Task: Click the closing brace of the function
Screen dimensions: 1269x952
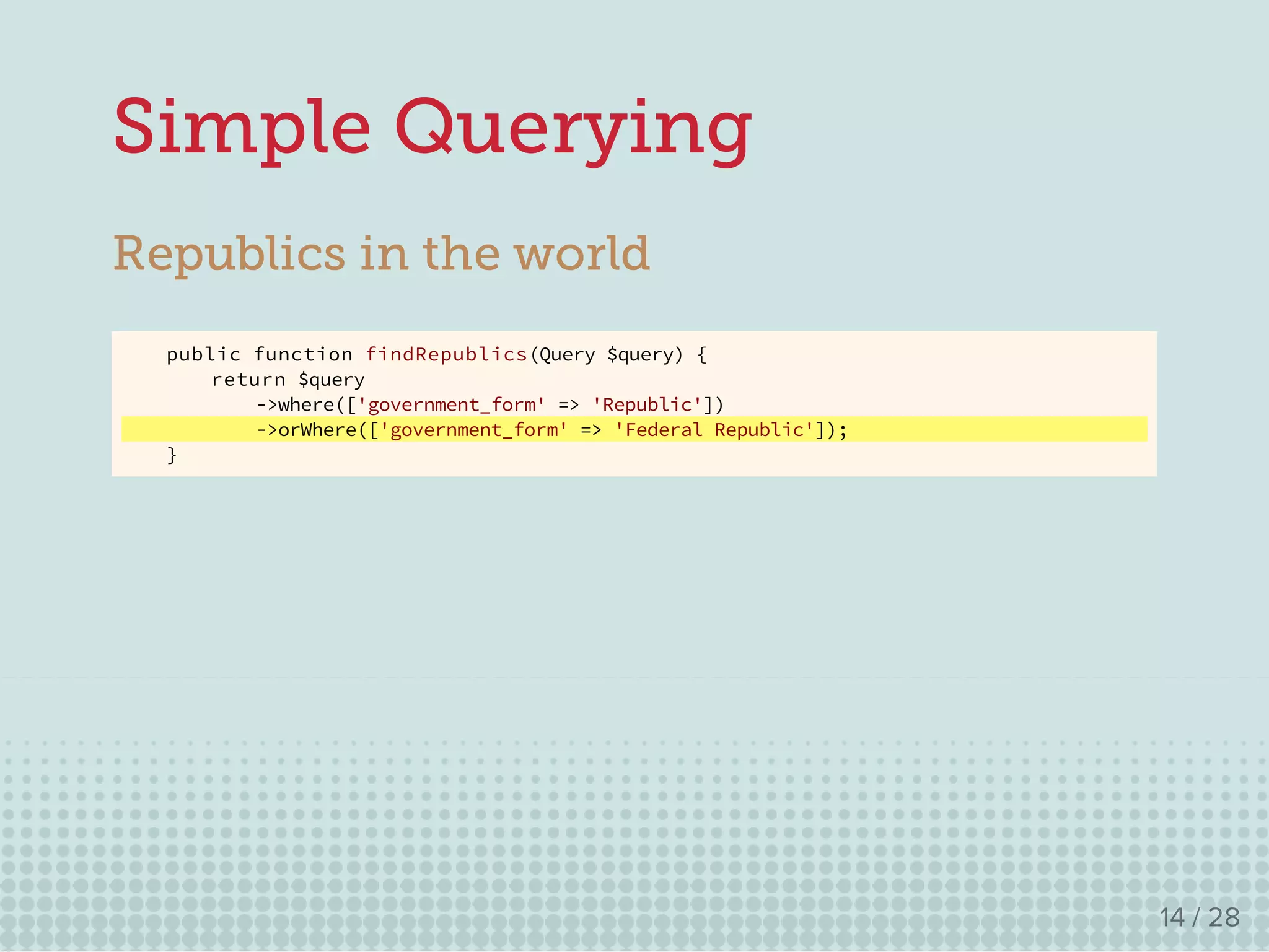Action: coord(172,455)
